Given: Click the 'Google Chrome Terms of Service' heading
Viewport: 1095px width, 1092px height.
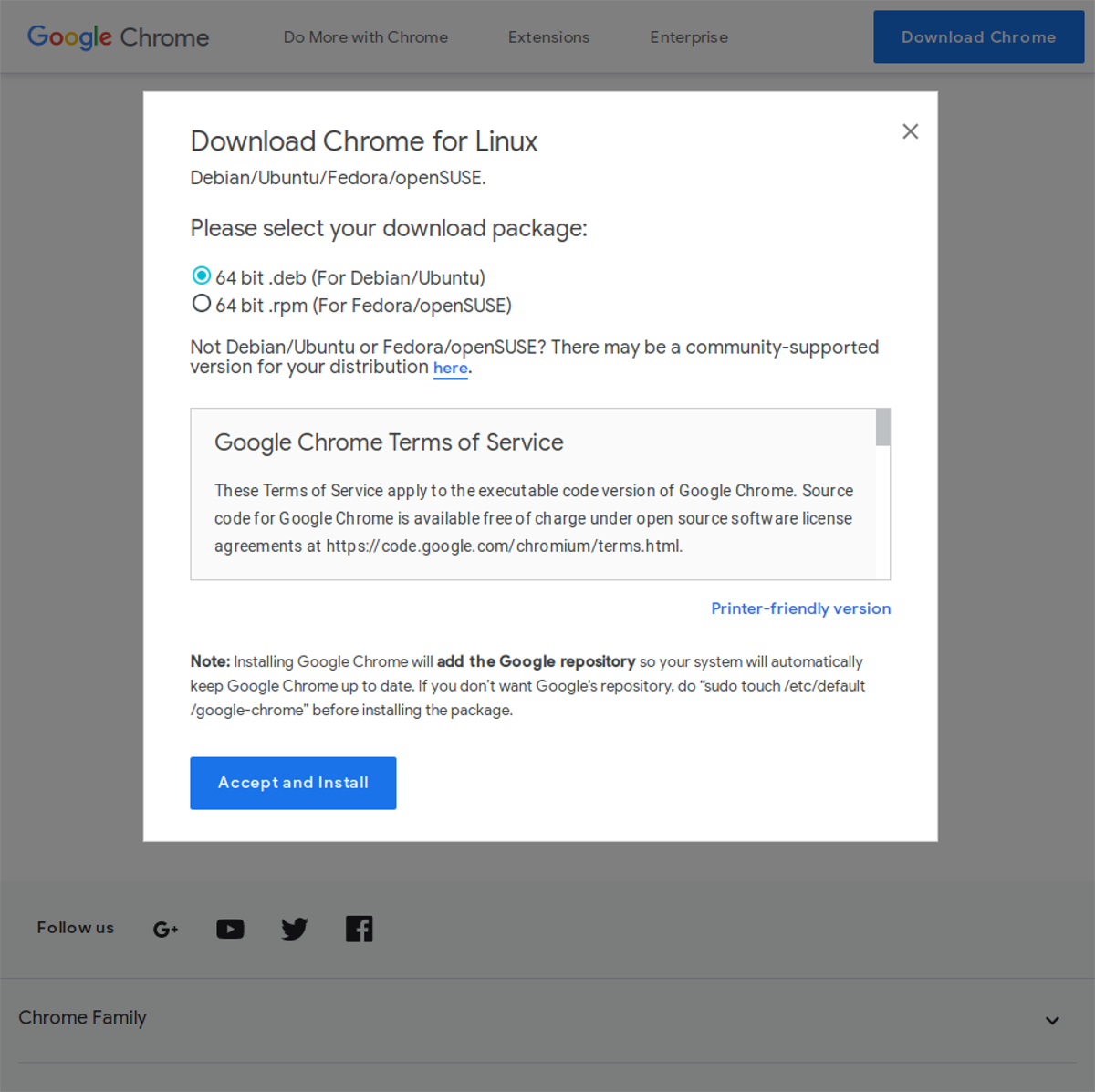Looking at the screenshot, I should (389, 442).
